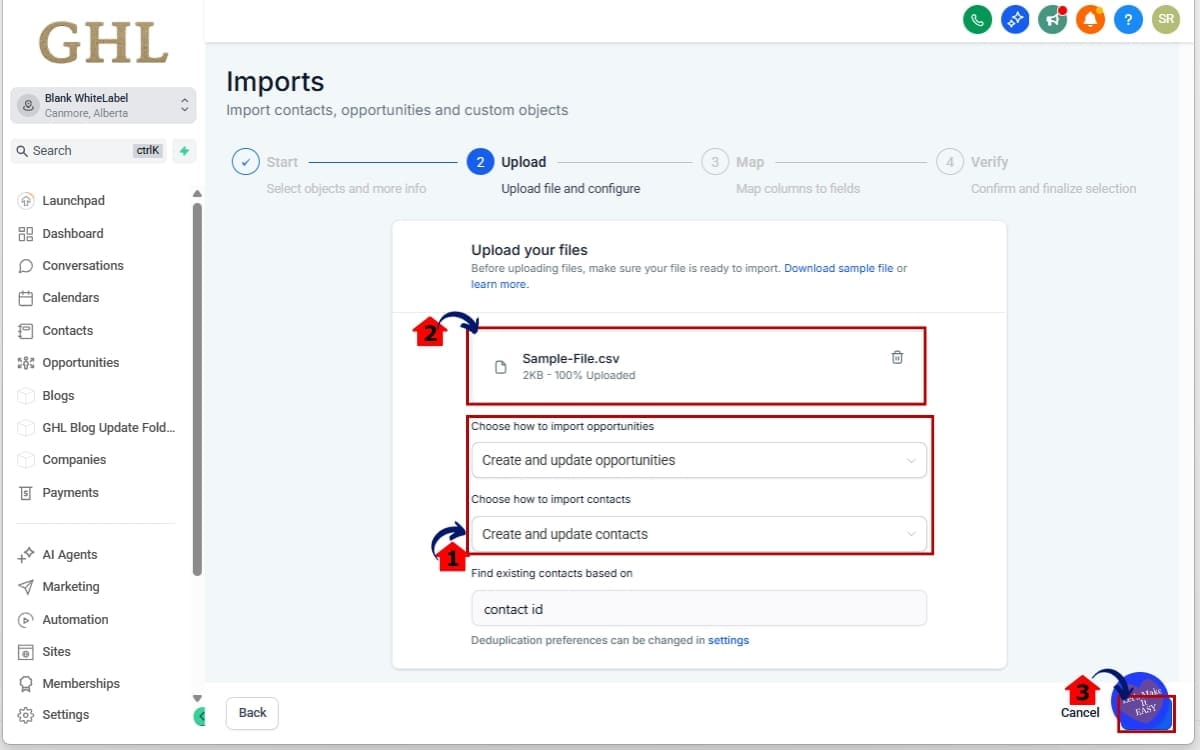Open Opportunities from the sidebar icon
The height and width of the screenshot is (750, 1200).
point(29,362)
